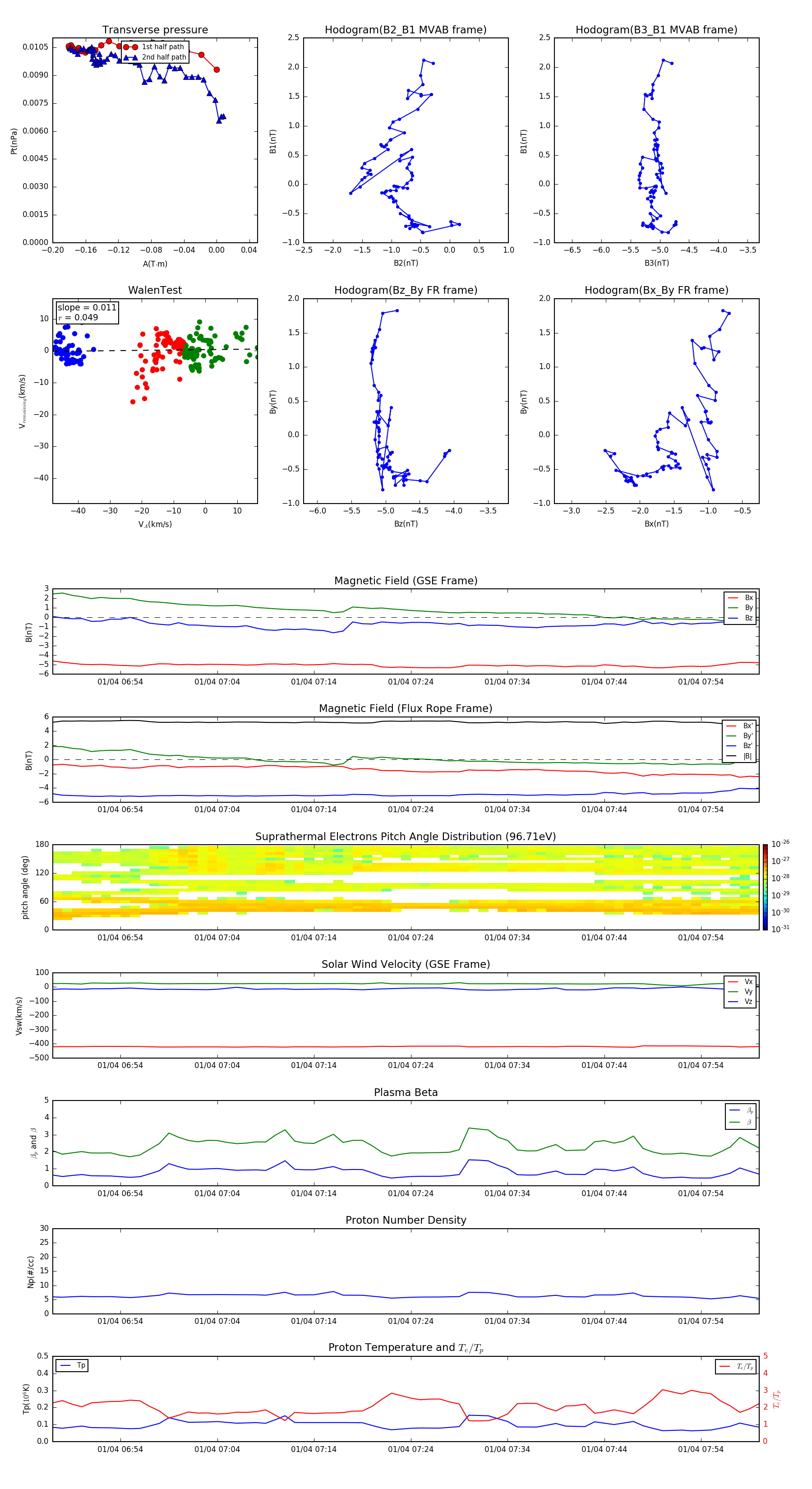Select the 'Hodogram(B2_B1 MVAB frame)' title

pyautogui.click(x=406, y=30)
